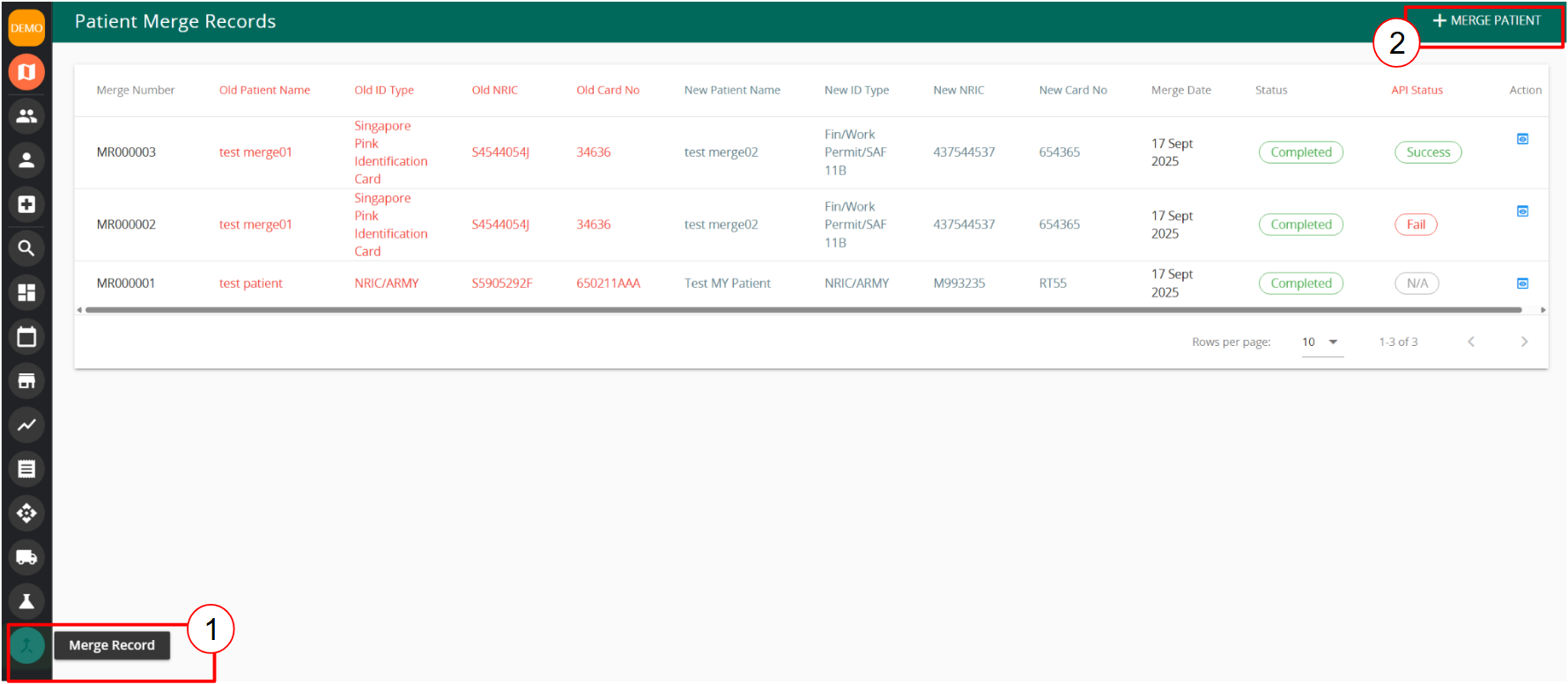View details icon for merge MR000003

click(x=1522, y=139)
